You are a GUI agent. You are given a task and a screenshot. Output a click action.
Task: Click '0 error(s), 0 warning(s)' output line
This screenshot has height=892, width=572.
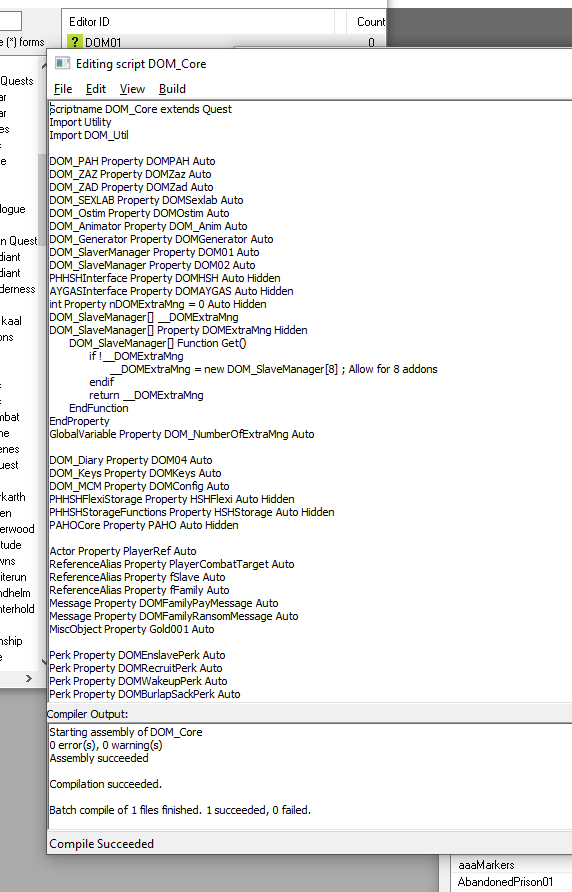tap(106, 745)
